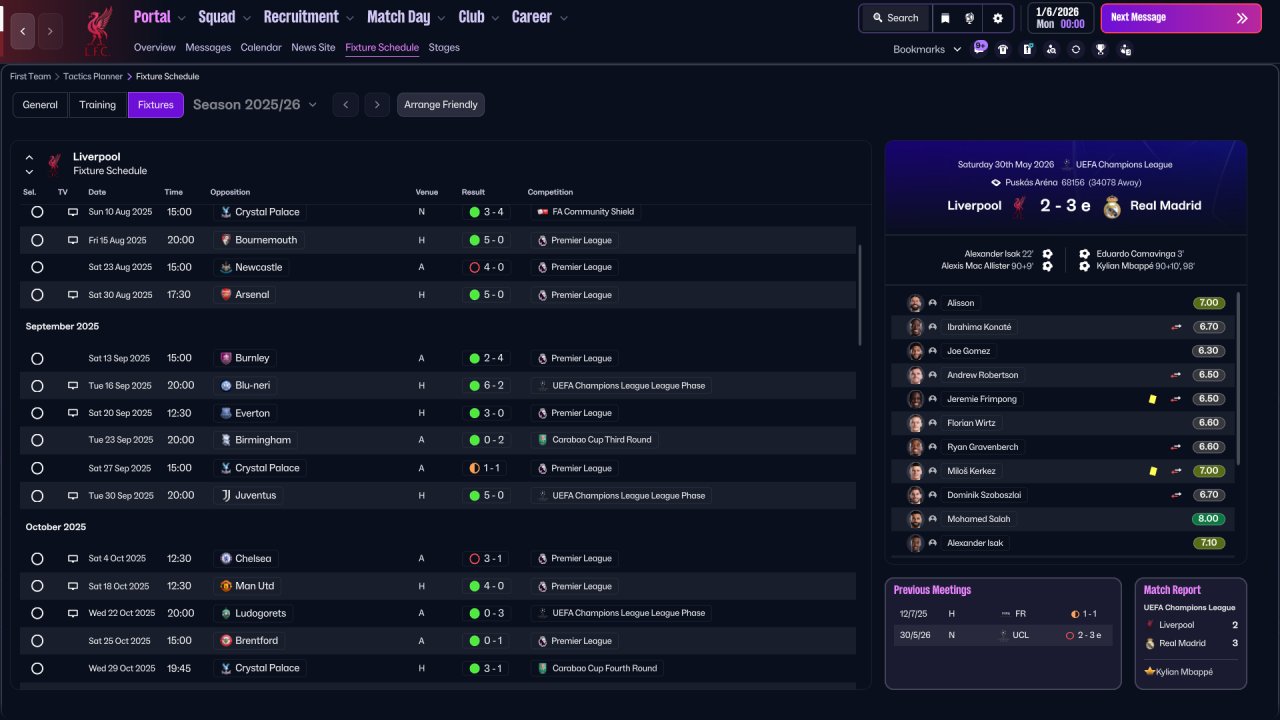Select the Chelsea fixture radio button
Screen dimensions: 1280x720
pyautogui.click(x=37, y=559)
